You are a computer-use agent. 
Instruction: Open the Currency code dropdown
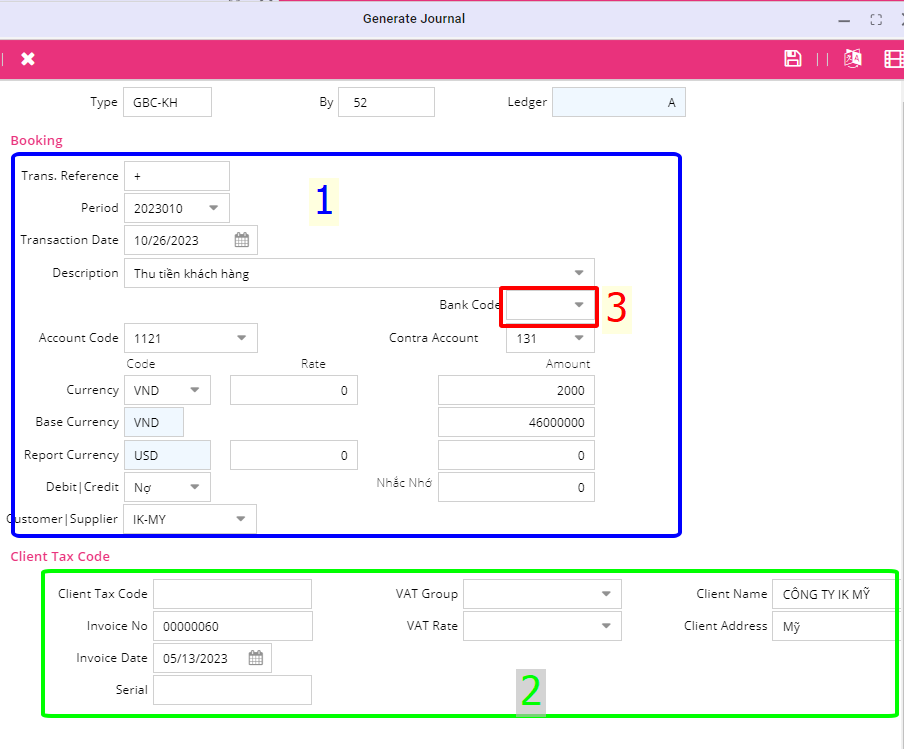195,390
